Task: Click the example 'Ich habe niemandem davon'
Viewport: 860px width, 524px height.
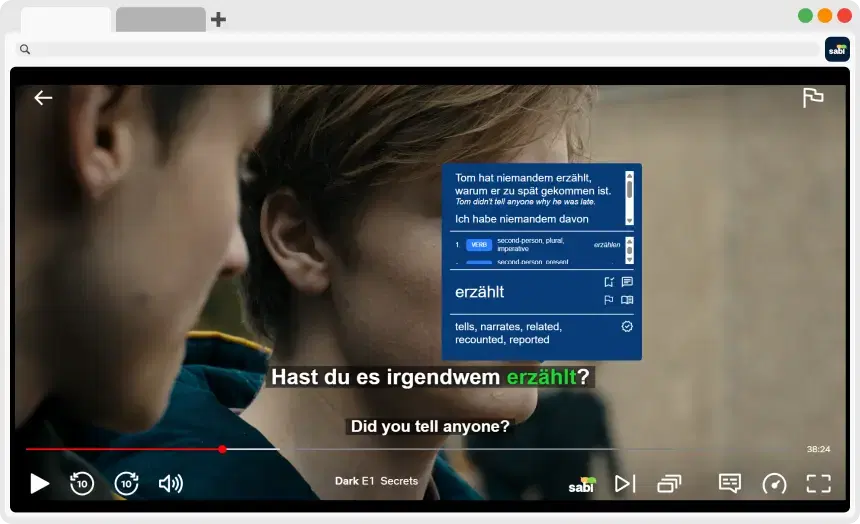Action: 522,219
